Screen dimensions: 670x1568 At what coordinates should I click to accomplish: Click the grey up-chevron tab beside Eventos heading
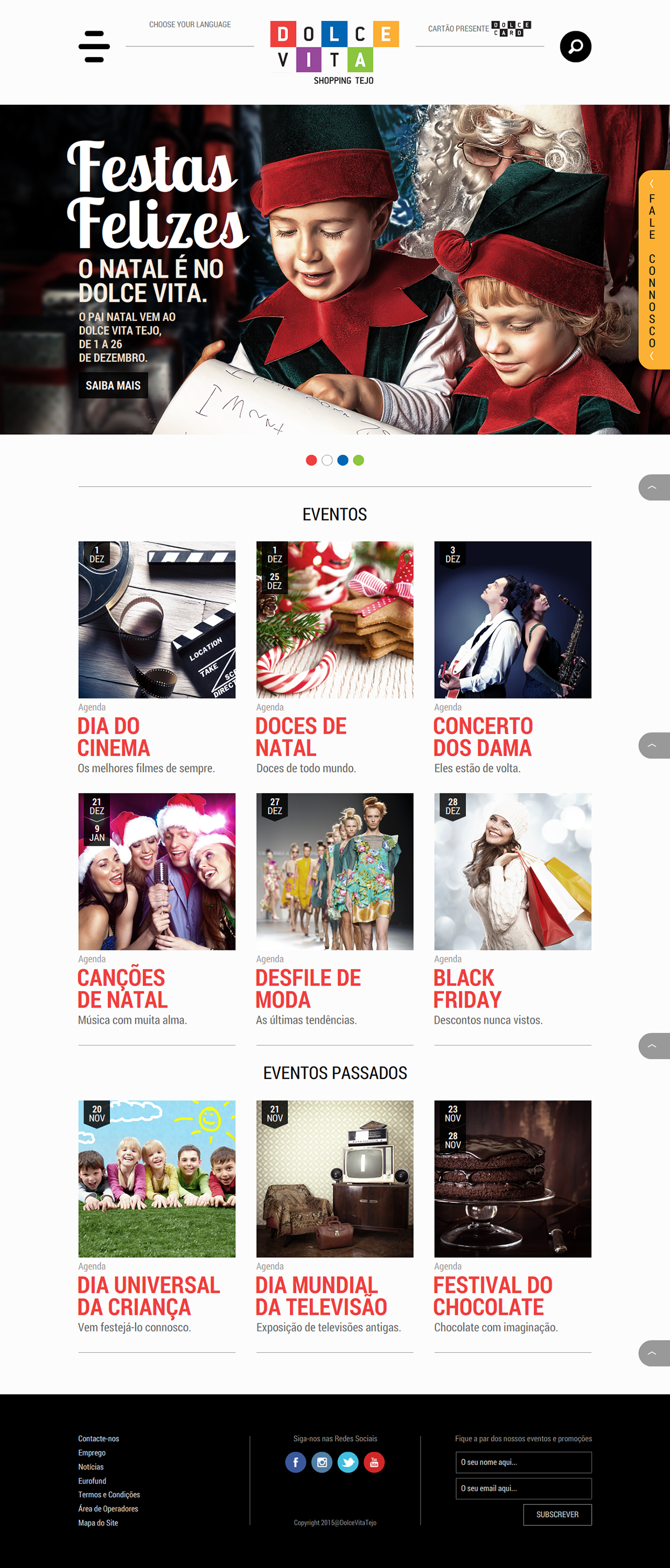tap(654, 487)
